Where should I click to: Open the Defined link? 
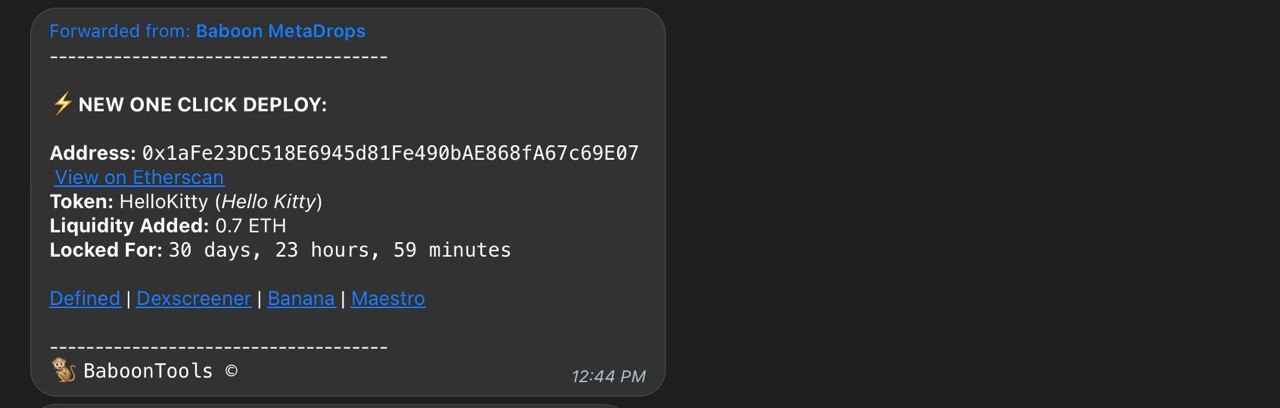click(x=85, y=298)
